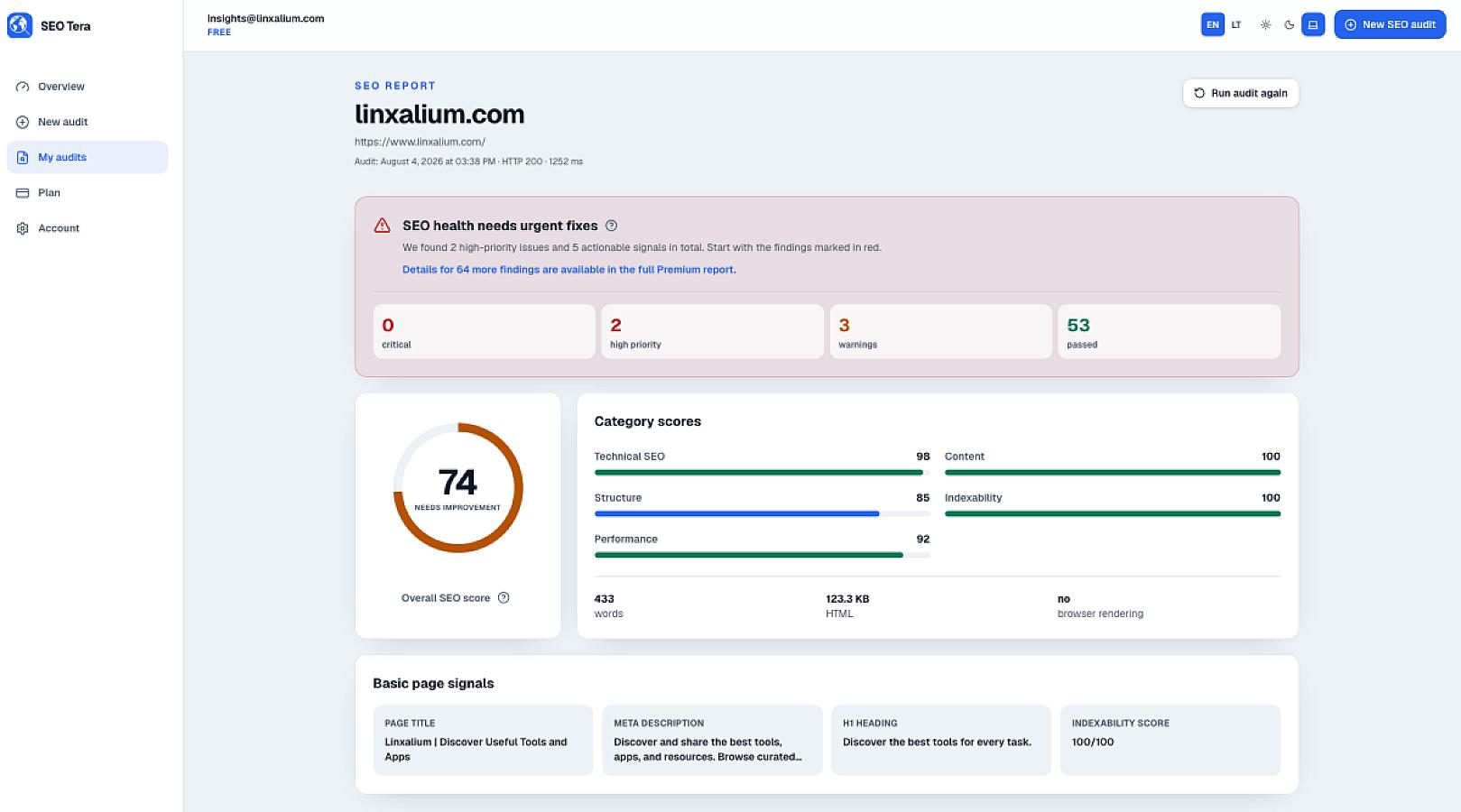
Task: Click the Meta Description signal card
Action: click(x=713, y=740)
